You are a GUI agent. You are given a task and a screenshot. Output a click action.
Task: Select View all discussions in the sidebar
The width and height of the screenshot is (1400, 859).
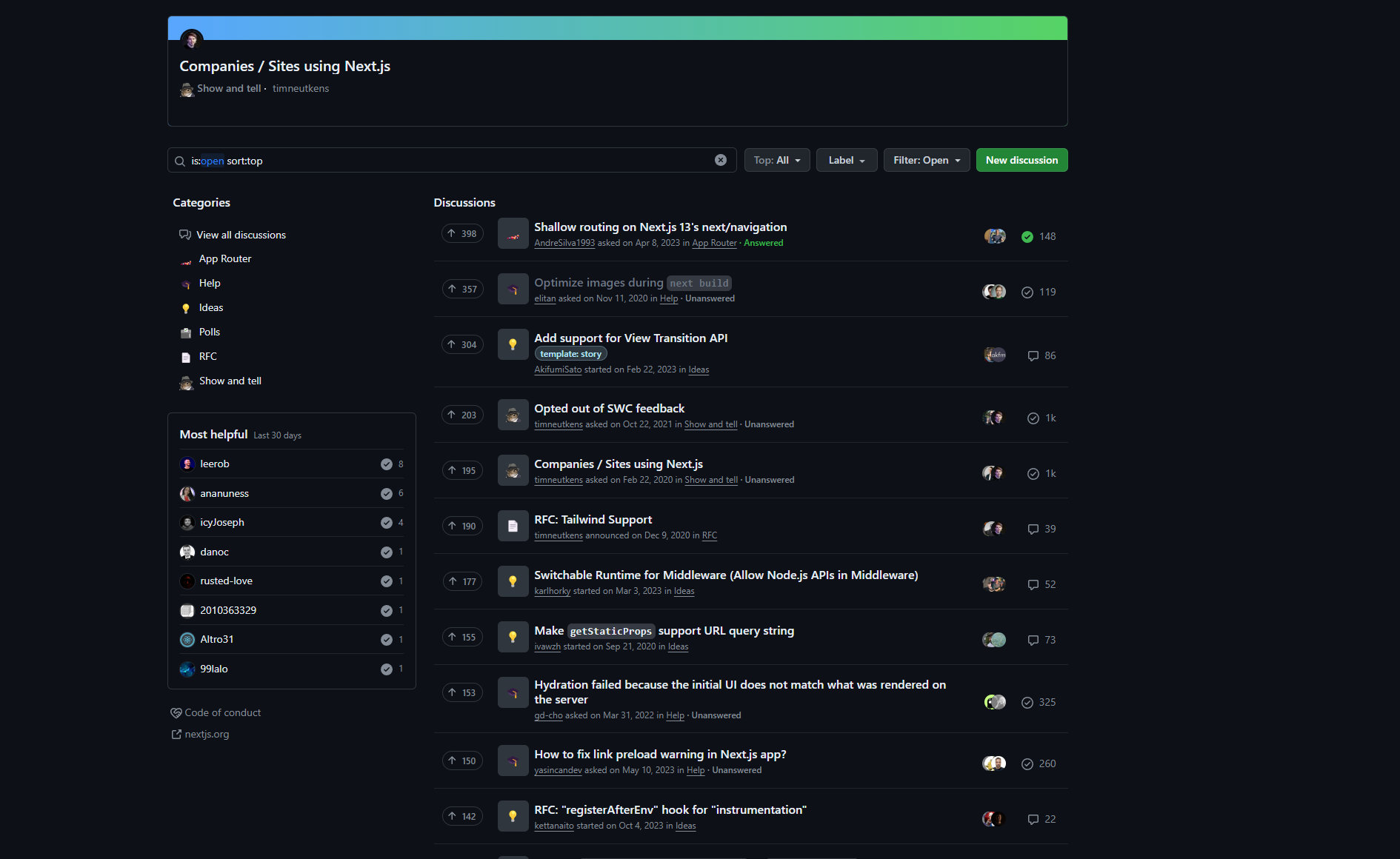pyautogui.click(x=241, y=235)
